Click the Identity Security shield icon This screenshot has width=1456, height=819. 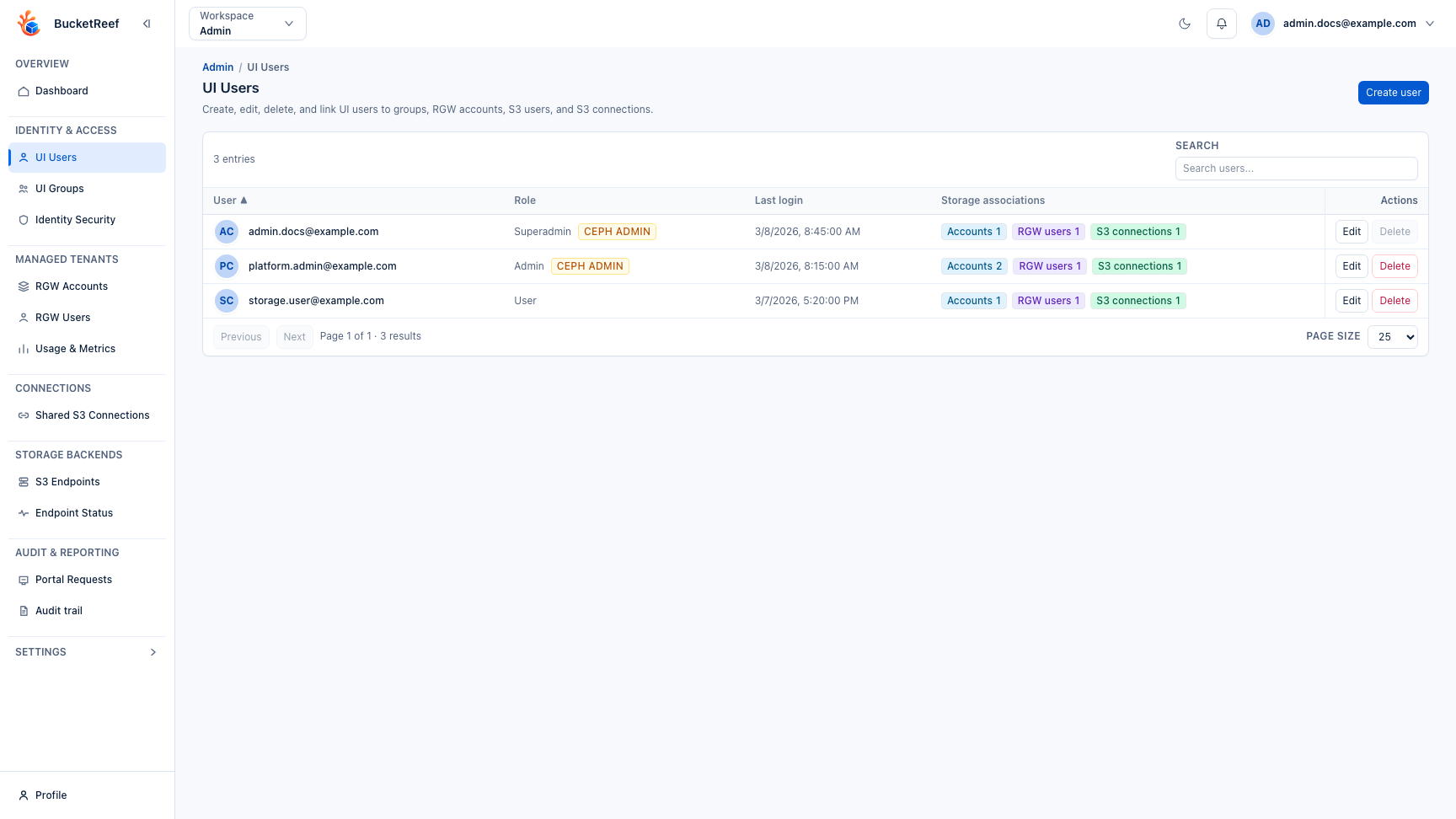click(x=24, y=220)
